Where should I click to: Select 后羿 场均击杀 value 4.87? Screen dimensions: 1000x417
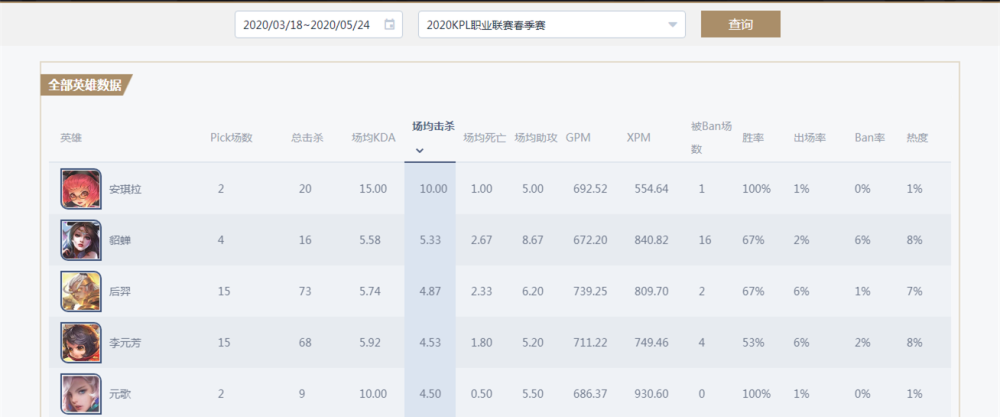coord(430,291)
